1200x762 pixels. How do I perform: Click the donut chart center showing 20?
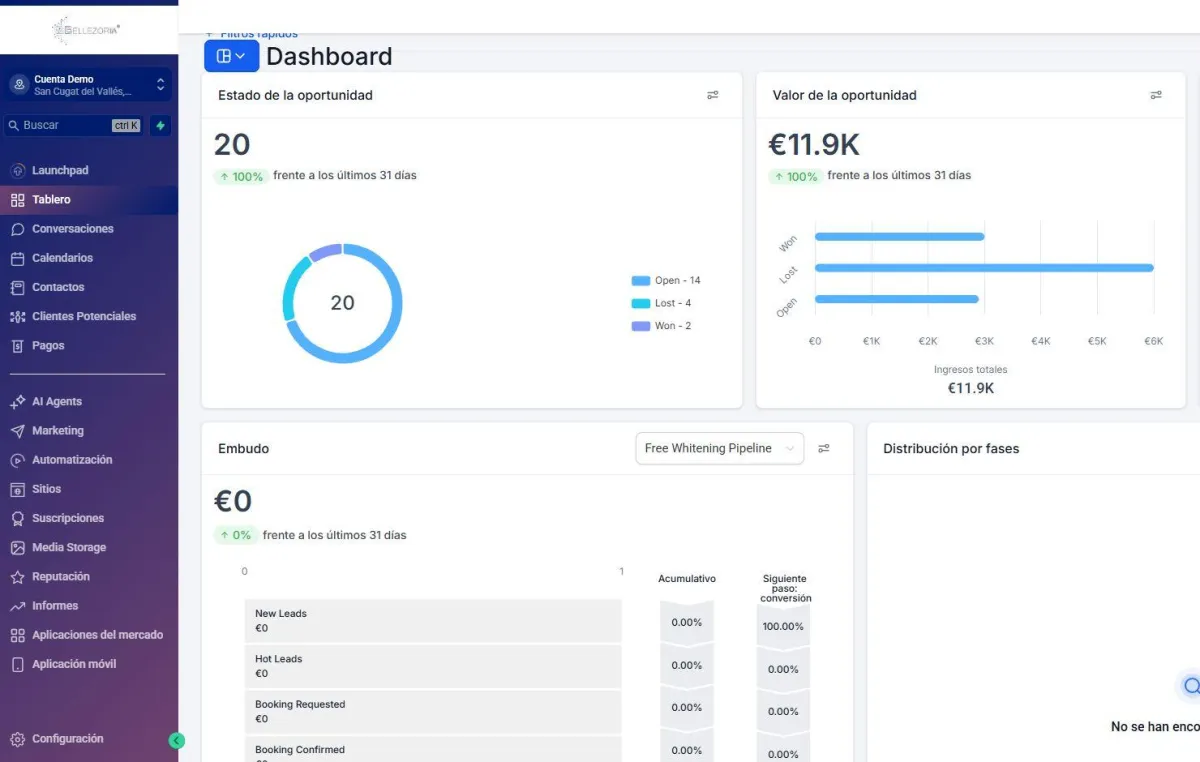point(342,303)
